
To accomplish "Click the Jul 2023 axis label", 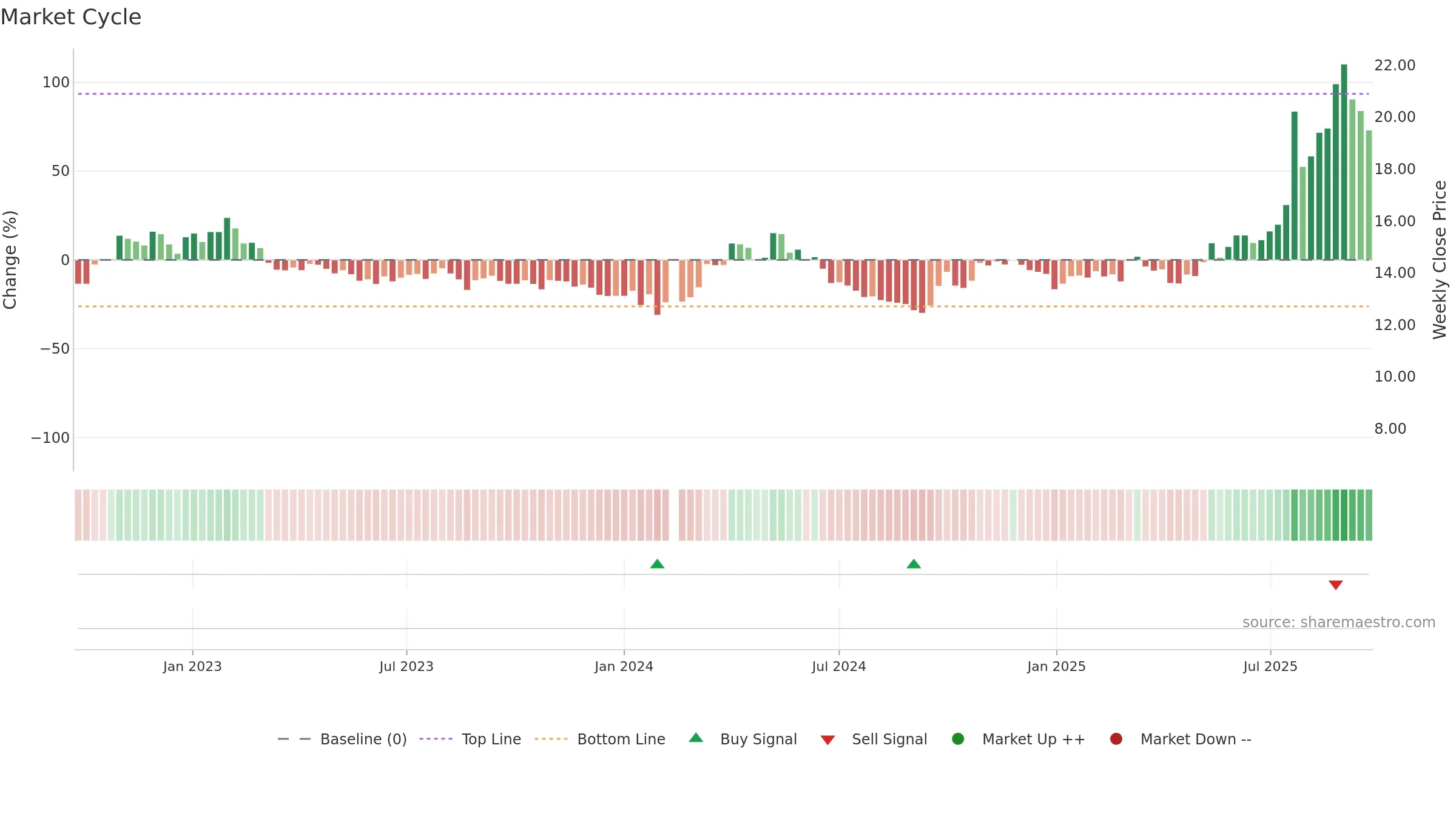I will (406, 667).
